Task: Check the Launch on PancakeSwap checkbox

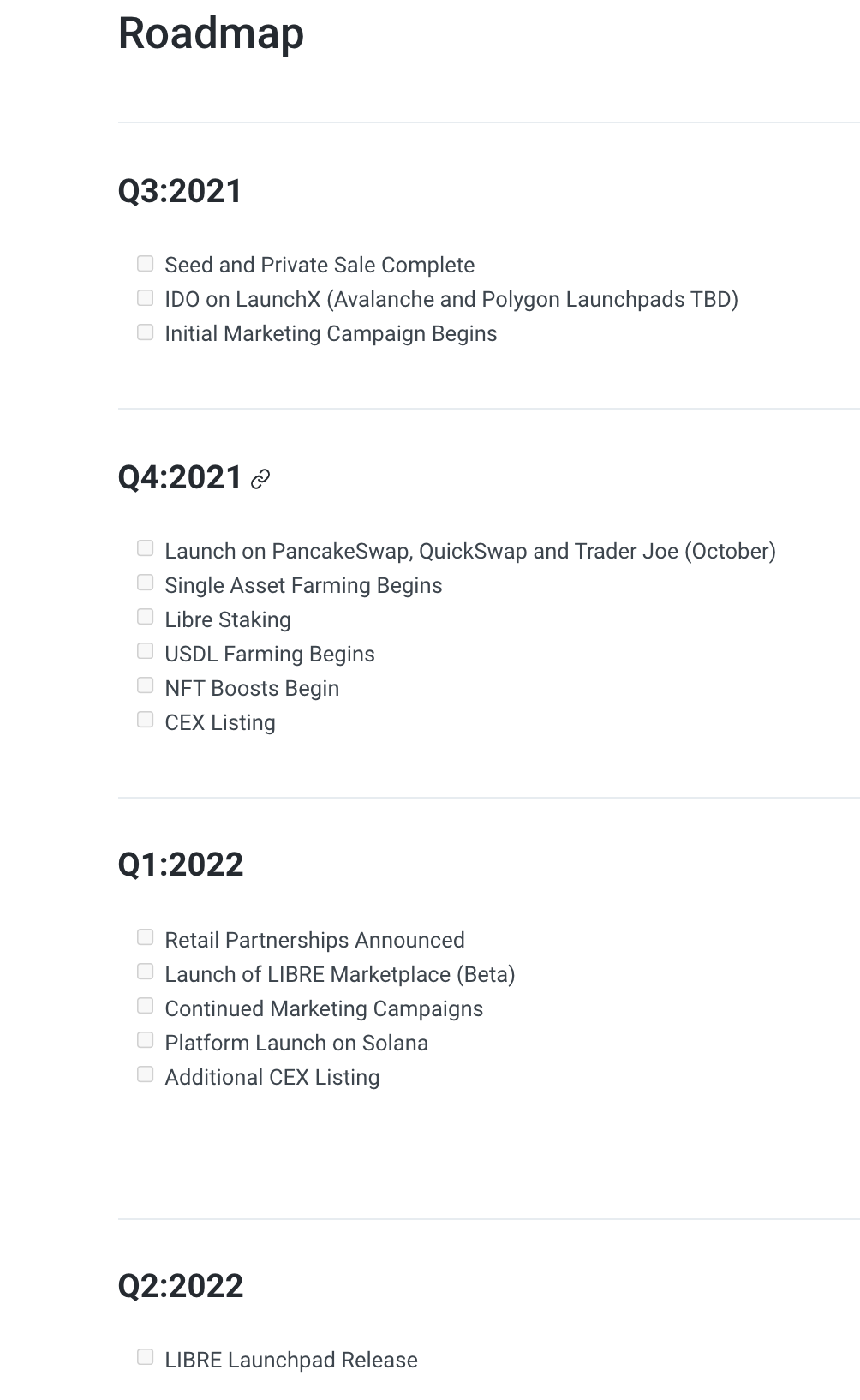Action: click(x=146, y=548)
